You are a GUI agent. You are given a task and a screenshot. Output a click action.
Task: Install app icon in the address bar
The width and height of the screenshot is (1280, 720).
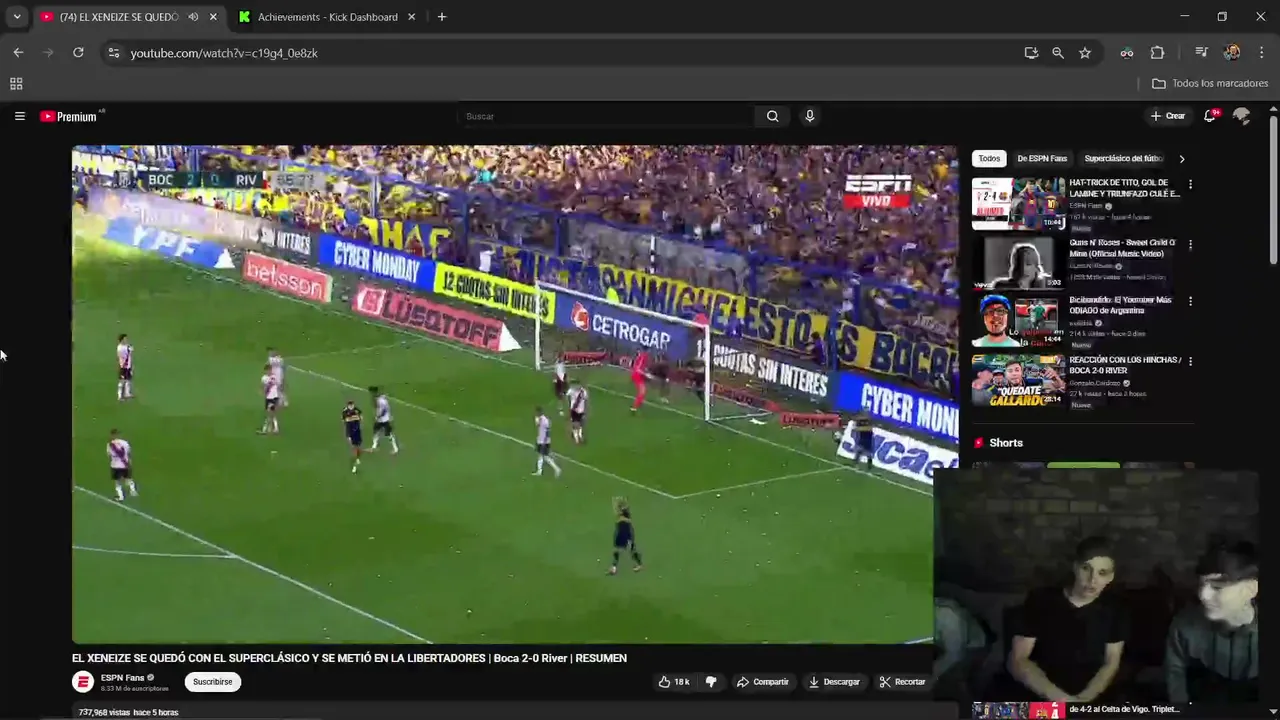(x=1031, y=53)
